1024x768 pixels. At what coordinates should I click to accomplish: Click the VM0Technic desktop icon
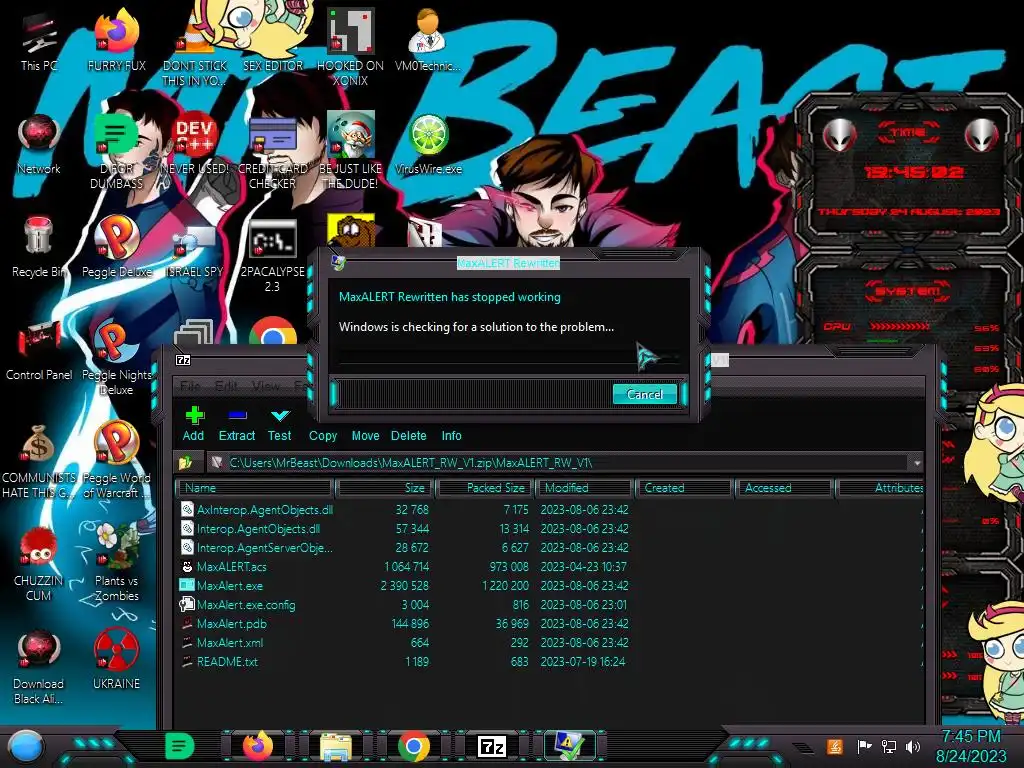point(427,41)
